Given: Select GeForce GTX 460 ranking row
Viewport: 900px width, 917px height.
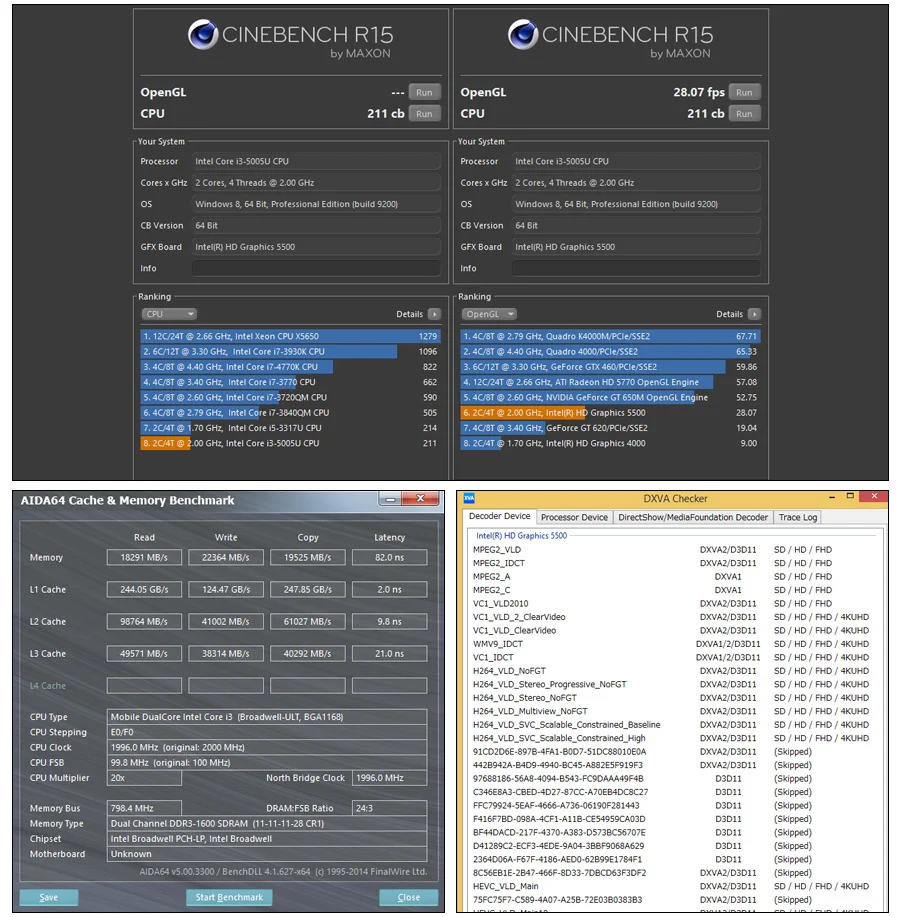Looking at the screenshot, I should pyautogui.click(x=610, y=367).
